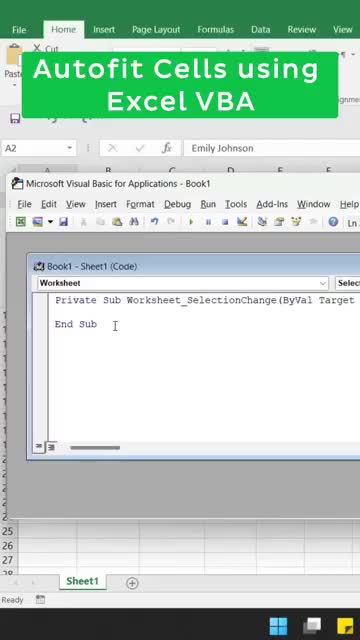This screenshot has width=360, height=640.
Task: Click formula bar containing Emily Johnson
Action: (271, 148)
